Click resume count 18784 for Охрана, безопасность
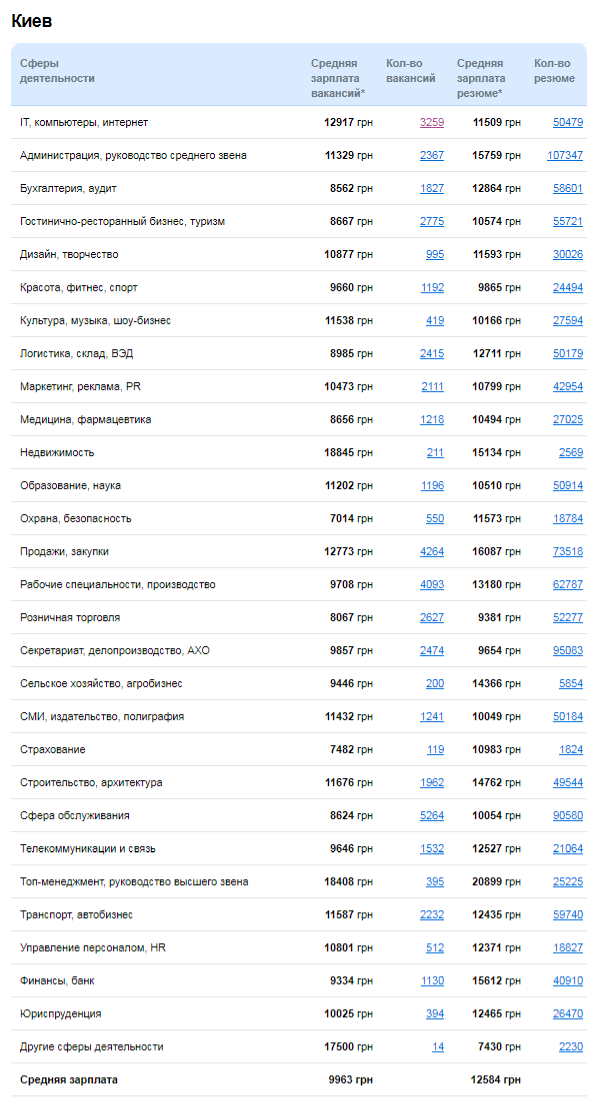615x1104 pixels. coord(567,518)
